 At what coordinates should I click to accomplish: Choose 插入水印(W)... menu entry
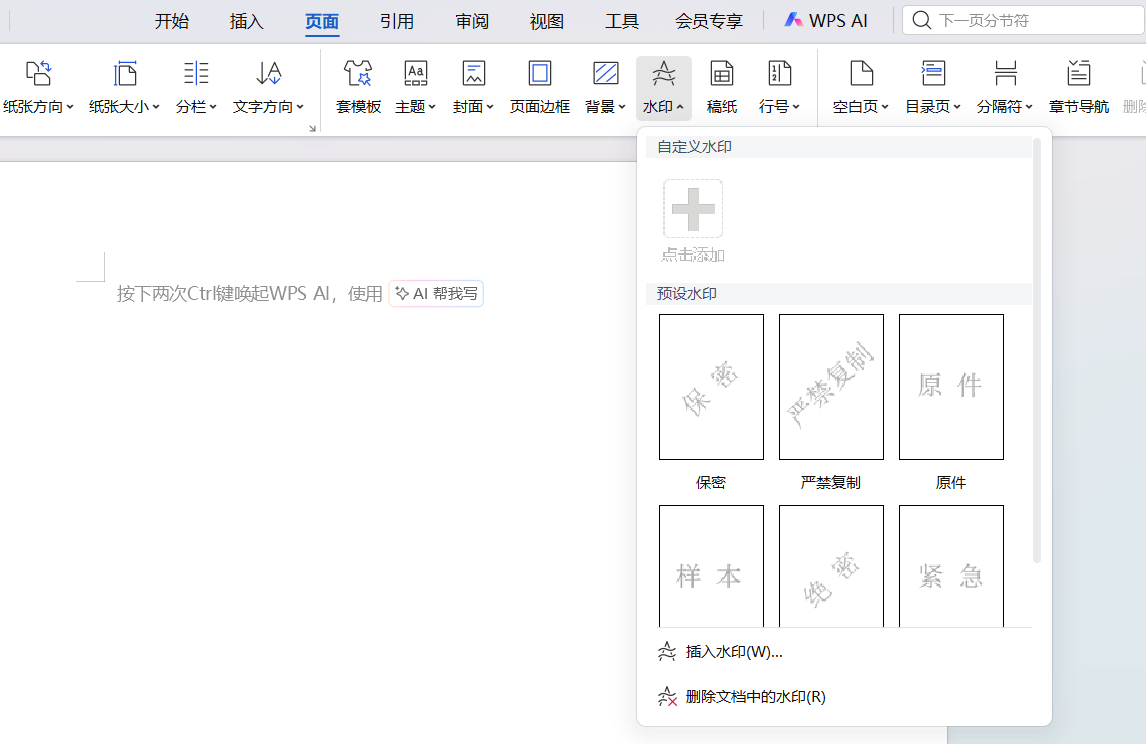click(x=734, y=652)
